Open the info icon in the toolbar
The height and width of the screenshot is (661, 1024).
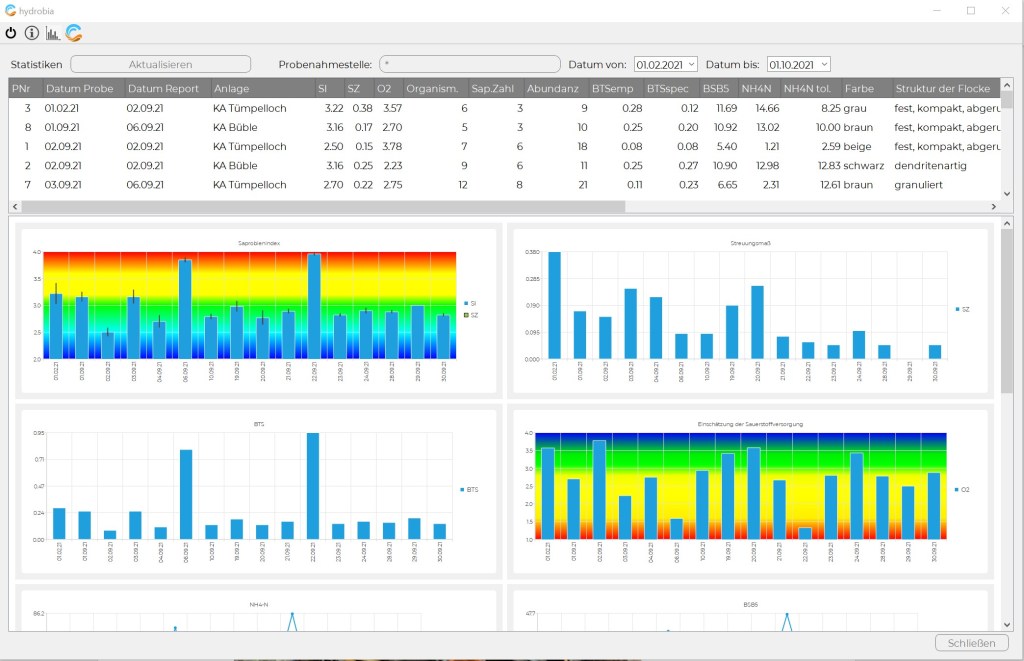coord(32,33)
